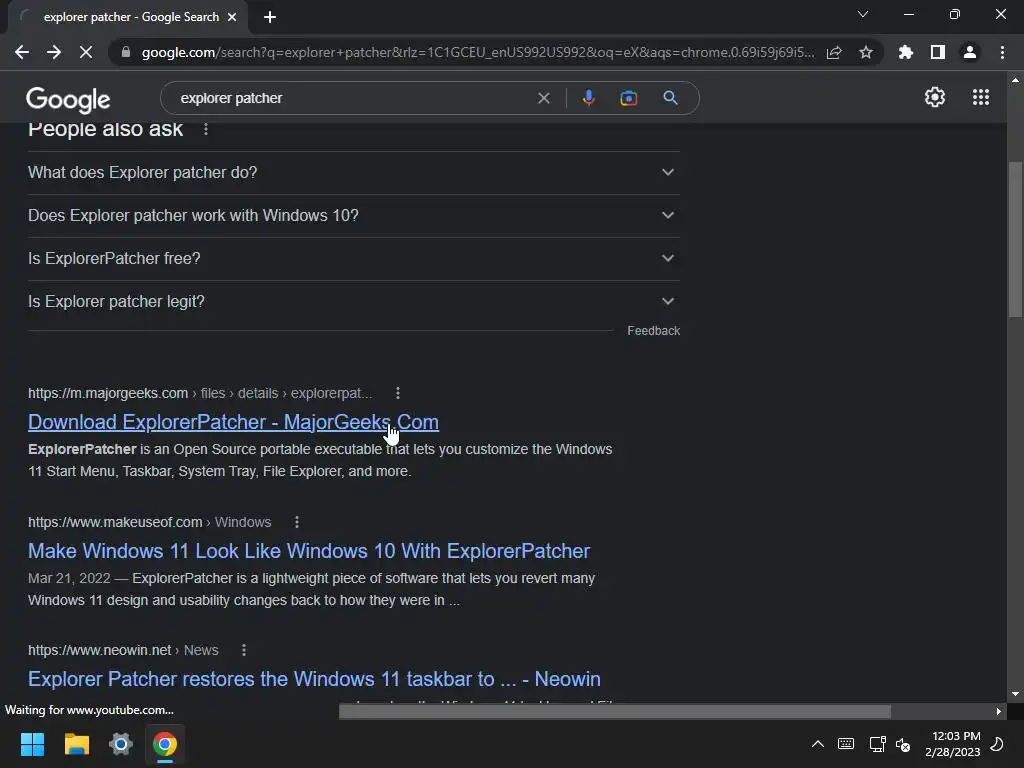1024x768 pixels.
Task: Open People also ask options menu
Action: 206,129
